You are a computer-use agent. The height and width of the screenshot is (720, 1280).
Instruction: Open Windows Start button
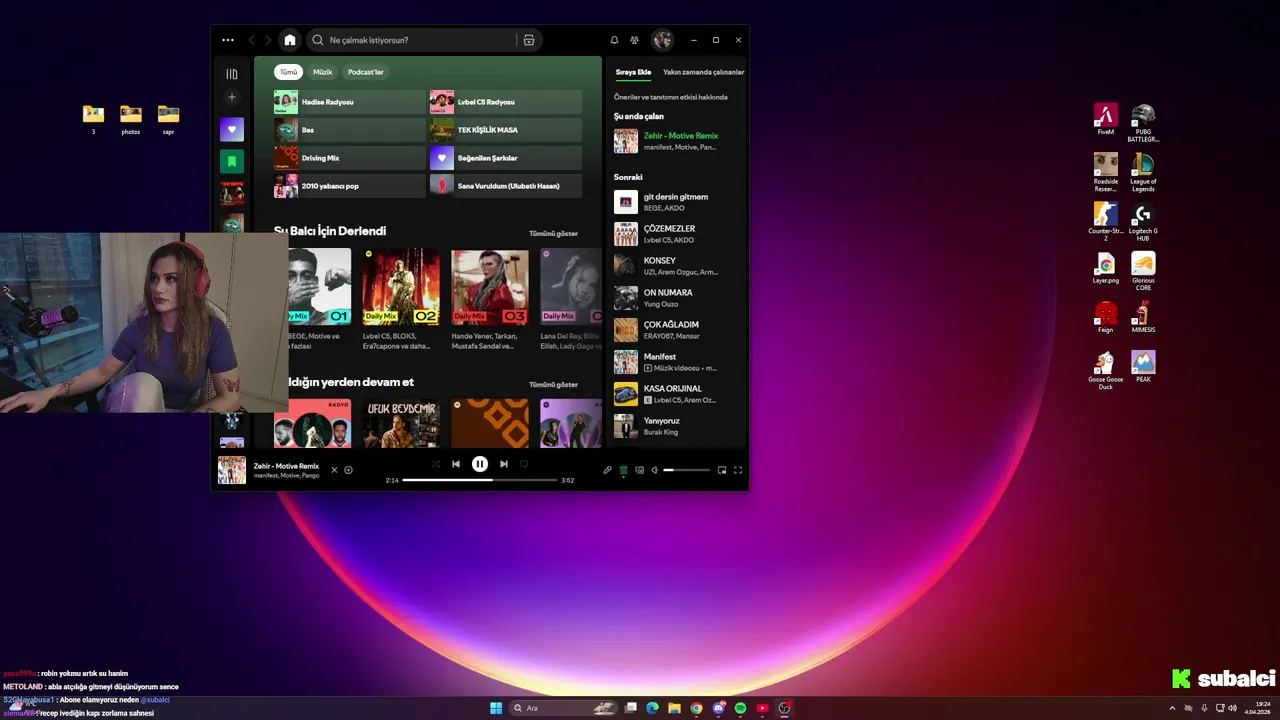point(496,708)
